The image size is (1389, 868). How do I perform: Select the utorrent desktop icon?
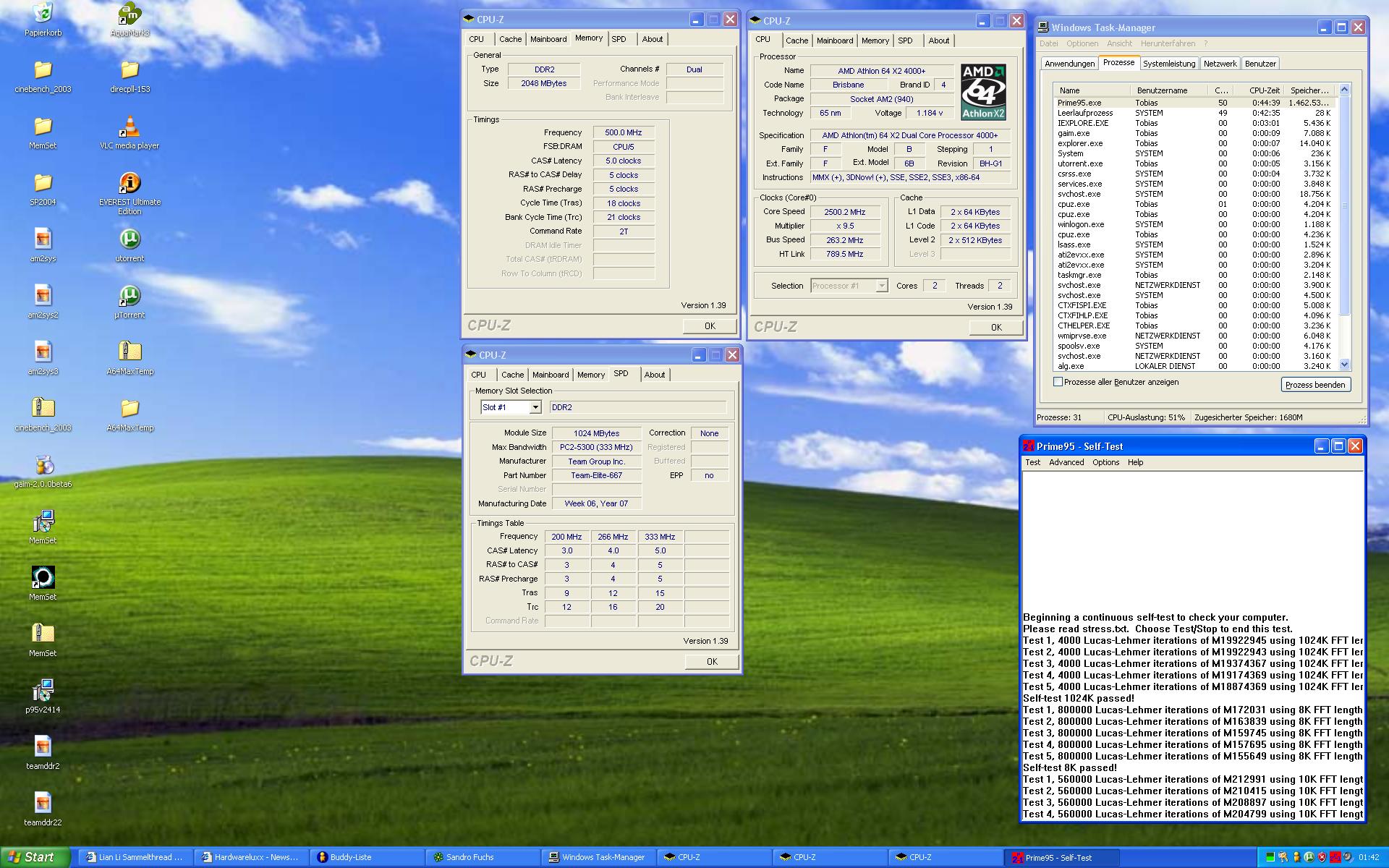click(129, 239)
